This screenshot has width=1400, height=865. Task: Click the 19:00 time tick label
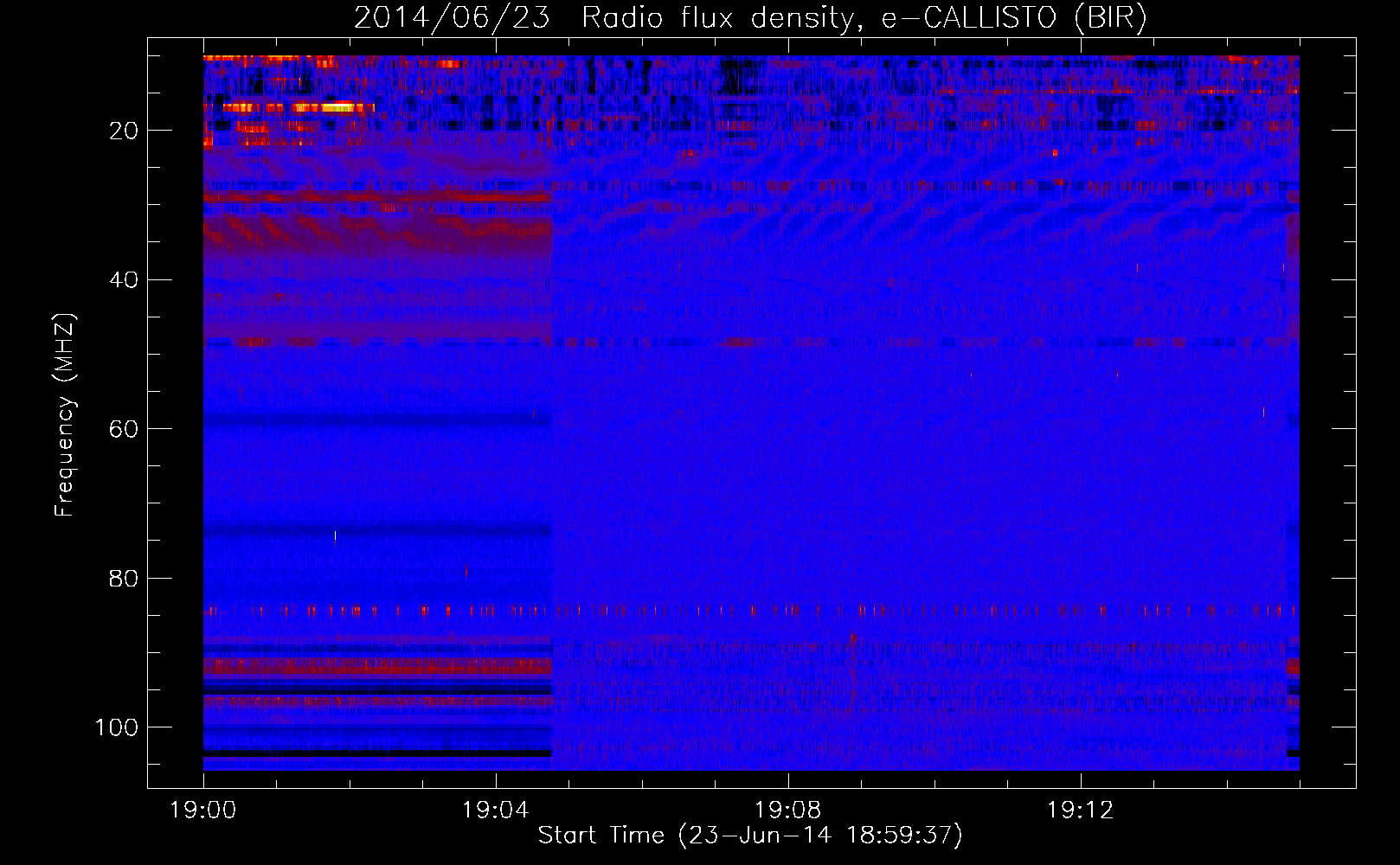point(203,811)
